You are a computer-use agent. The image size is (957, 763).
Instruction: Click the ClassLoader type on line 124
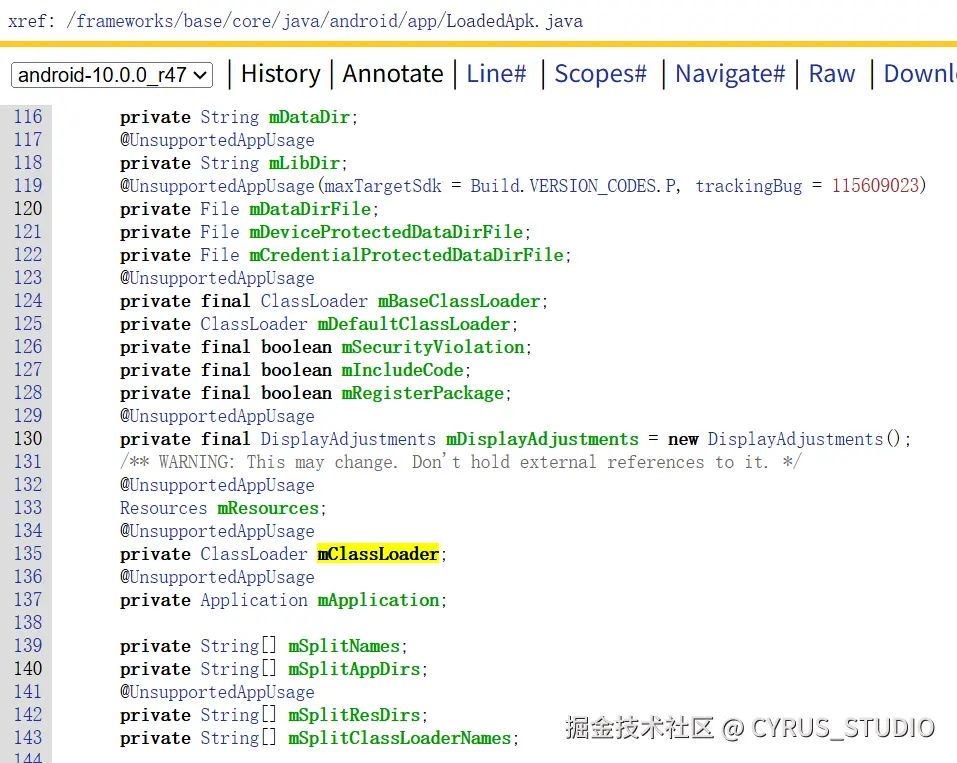(314, 301)
